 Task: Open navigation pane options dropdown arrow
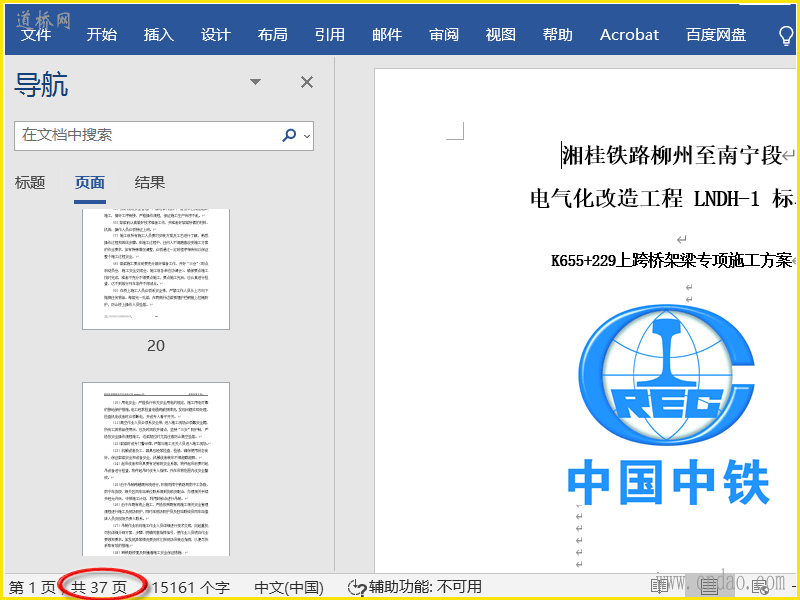coord(255,82)
